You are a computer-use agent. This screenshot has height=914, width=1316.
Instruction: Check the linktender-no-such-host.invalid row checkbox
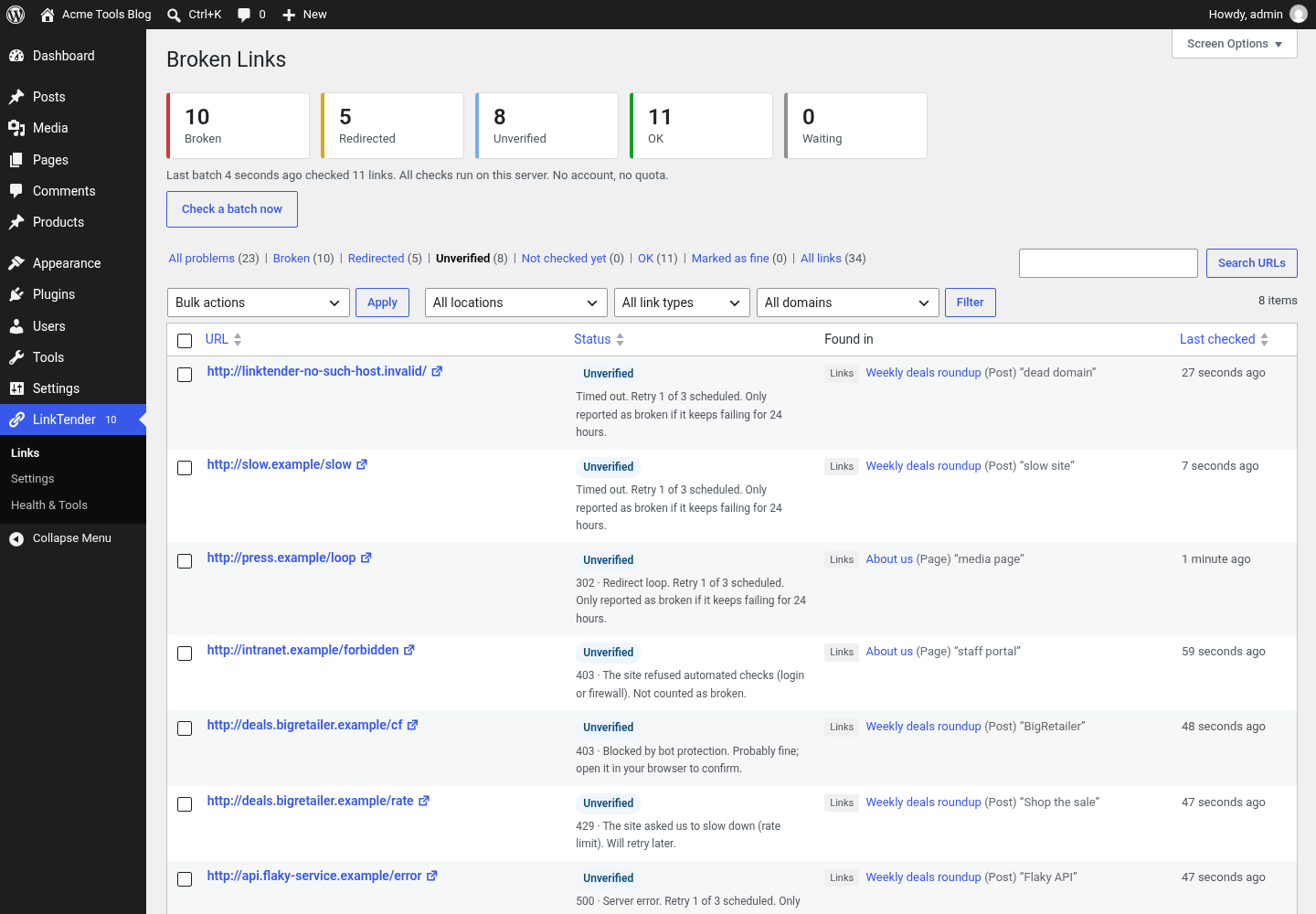(x=185, y=375)
